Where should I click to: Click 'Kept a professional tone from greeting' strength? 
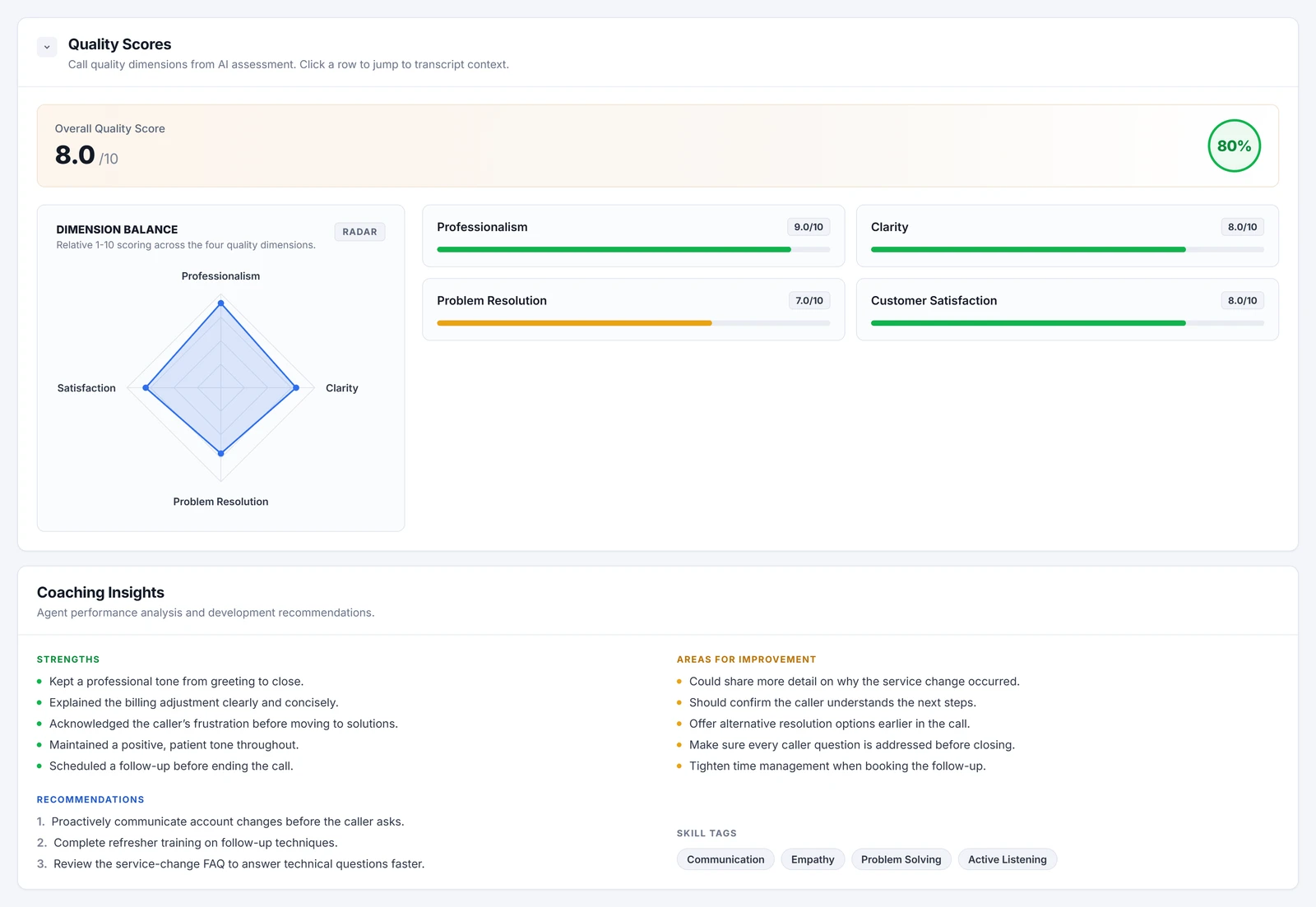176,682
